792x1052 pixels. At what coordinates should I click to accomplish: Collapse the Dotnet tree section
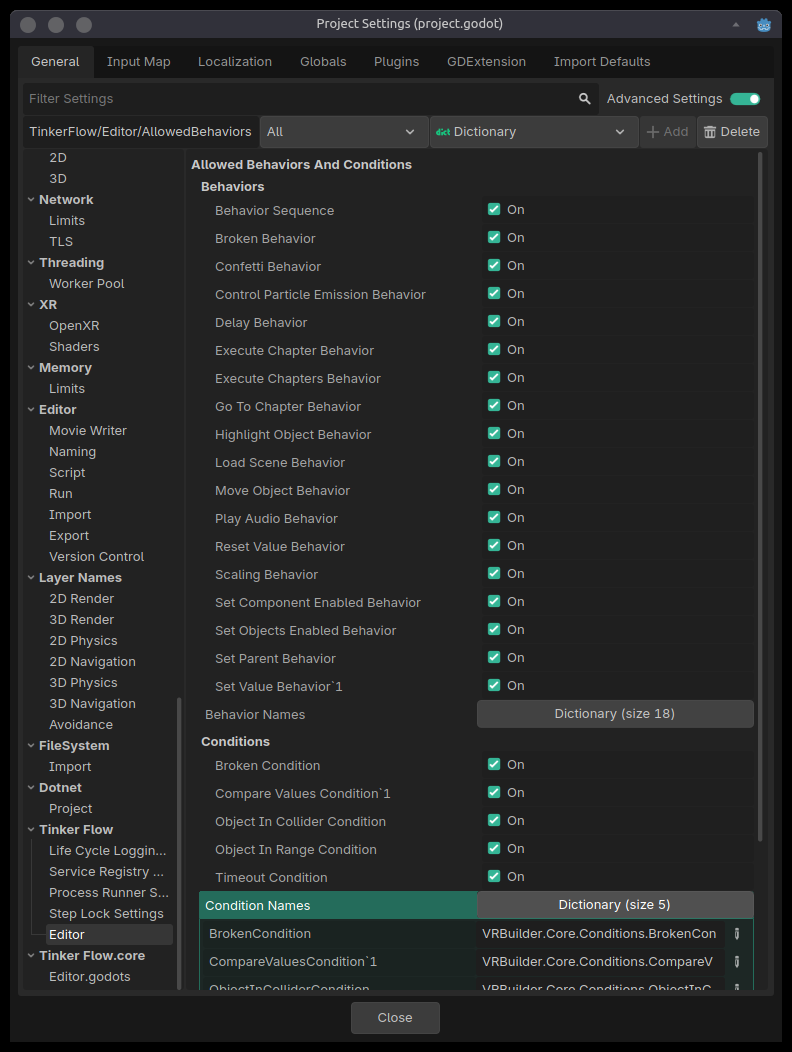coord(31,788)
